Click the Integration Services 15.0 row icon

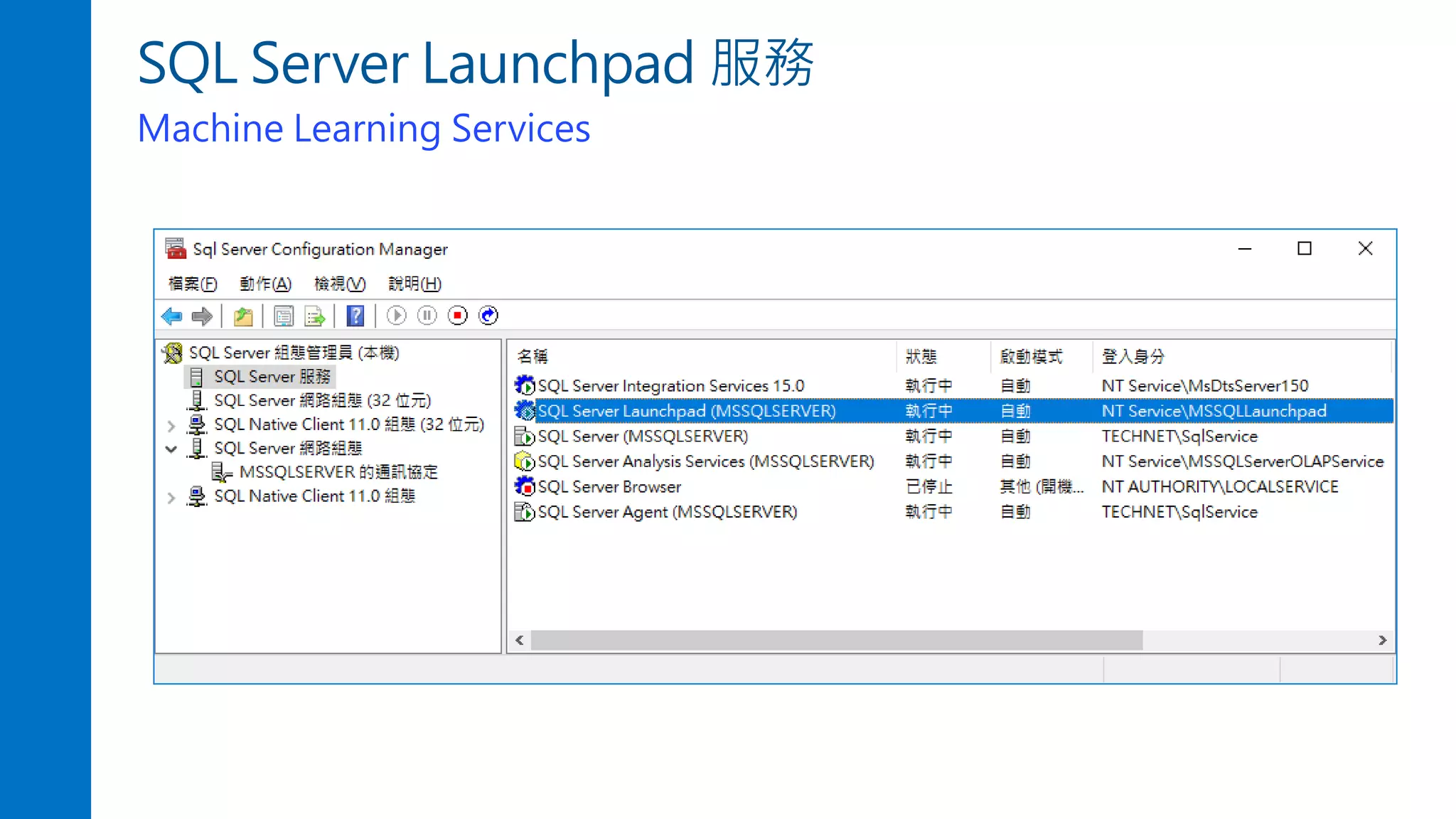click(525, 385)
